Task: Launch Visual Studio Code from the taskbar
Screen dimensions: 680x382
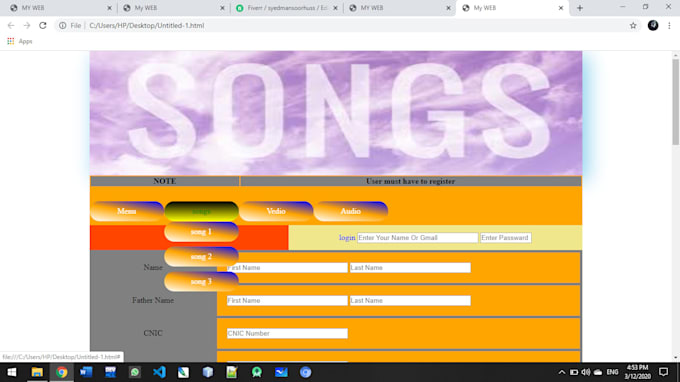Action: (159, 372)
